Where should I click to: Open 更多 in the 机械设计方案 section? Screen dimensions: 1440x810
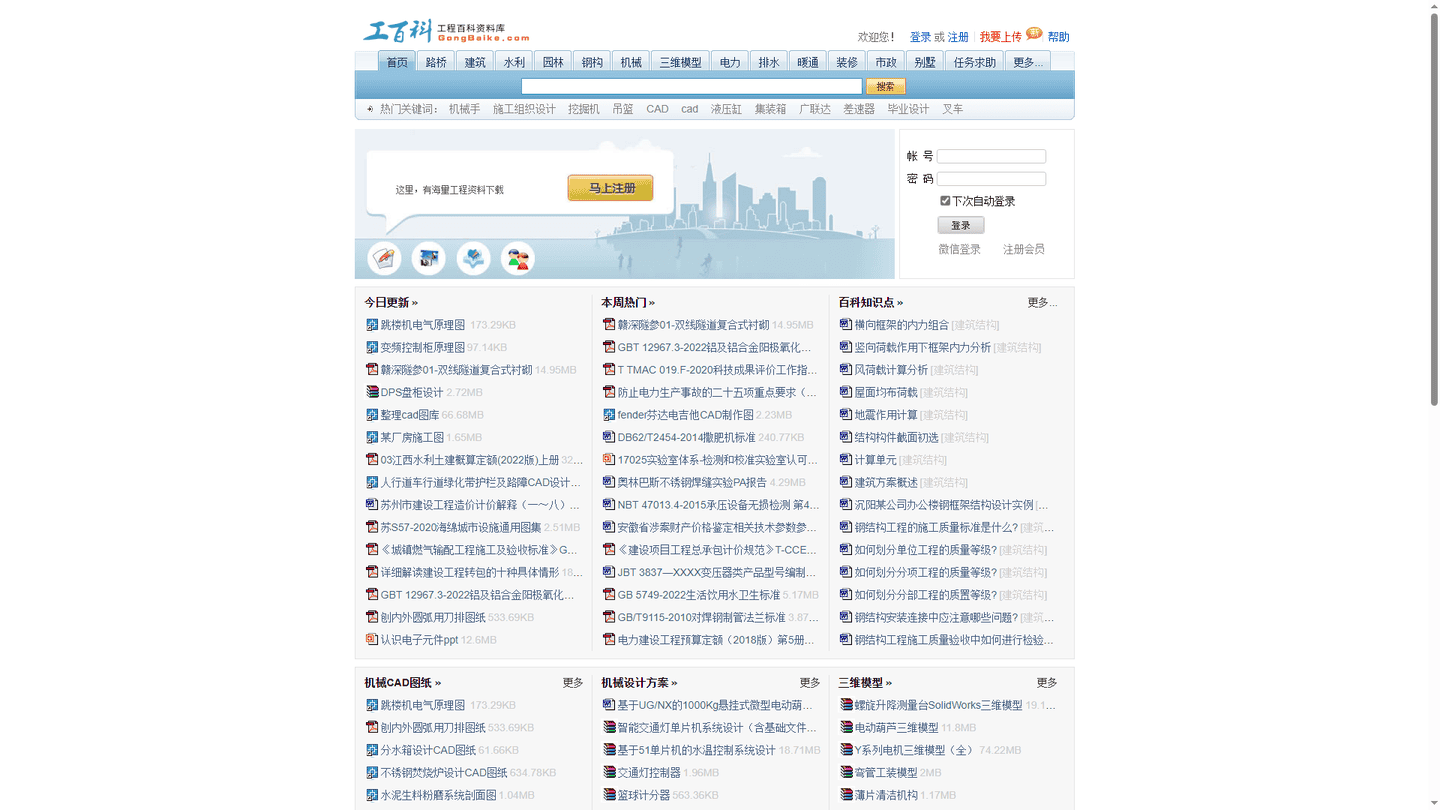click(x=810, y=682)
